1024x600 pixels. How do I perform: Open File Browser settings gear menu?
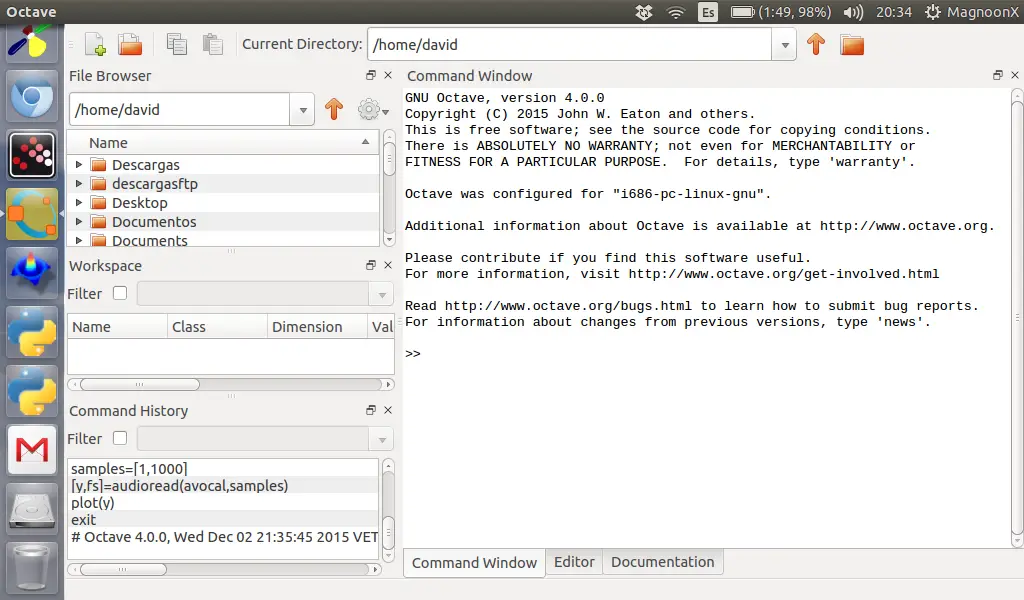pos(373,110)
